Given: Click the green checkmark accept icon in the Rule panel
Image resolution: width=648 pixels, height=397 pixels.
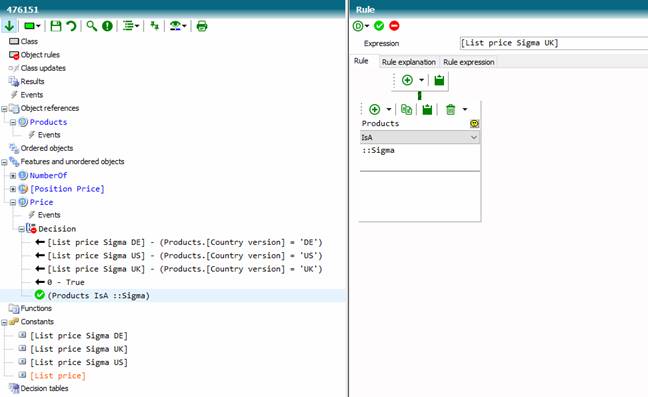Looking at the screenshot, I should click(379, 26).
